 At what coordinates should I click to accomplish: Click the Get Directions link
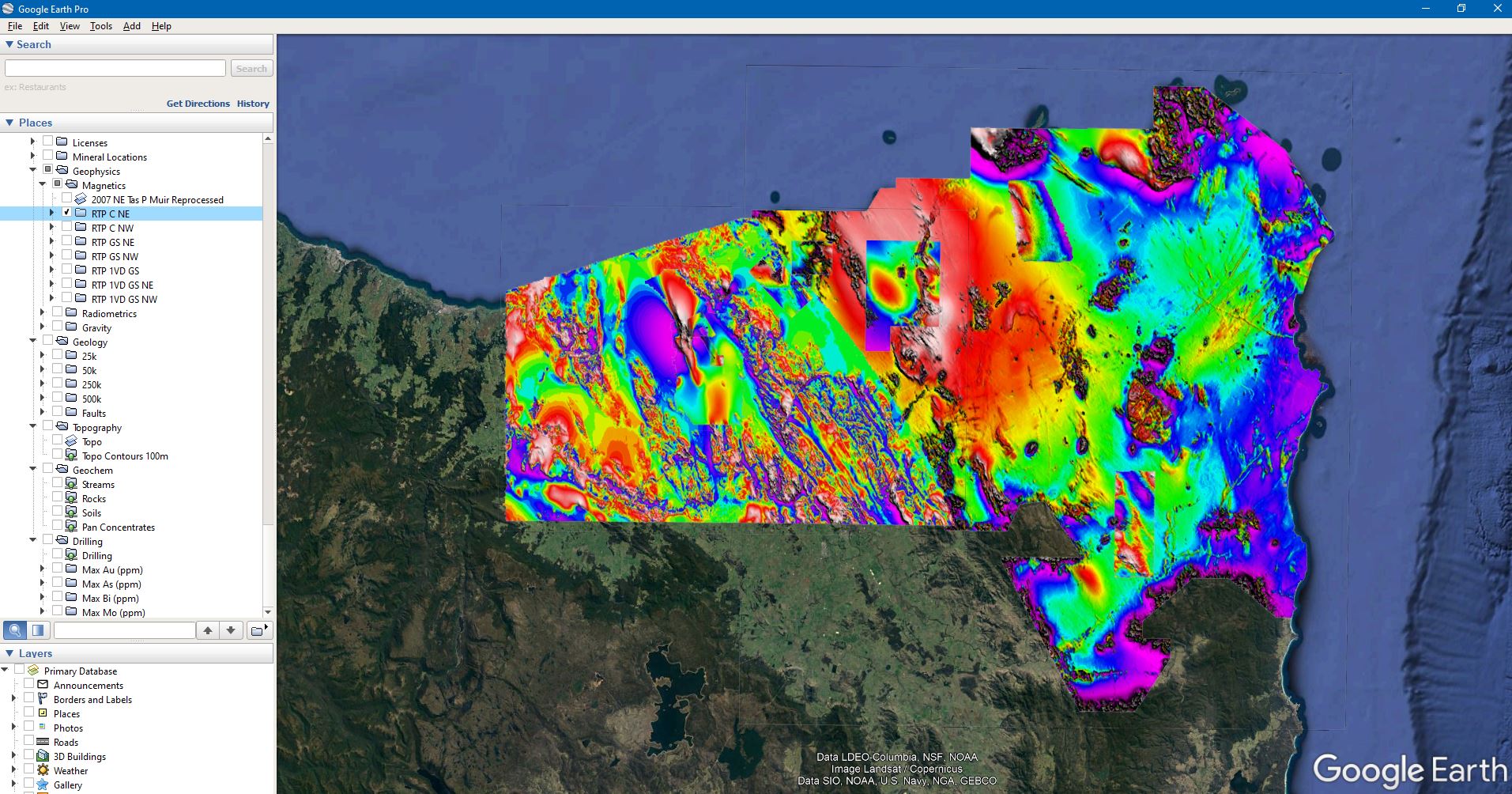point(198,104)
